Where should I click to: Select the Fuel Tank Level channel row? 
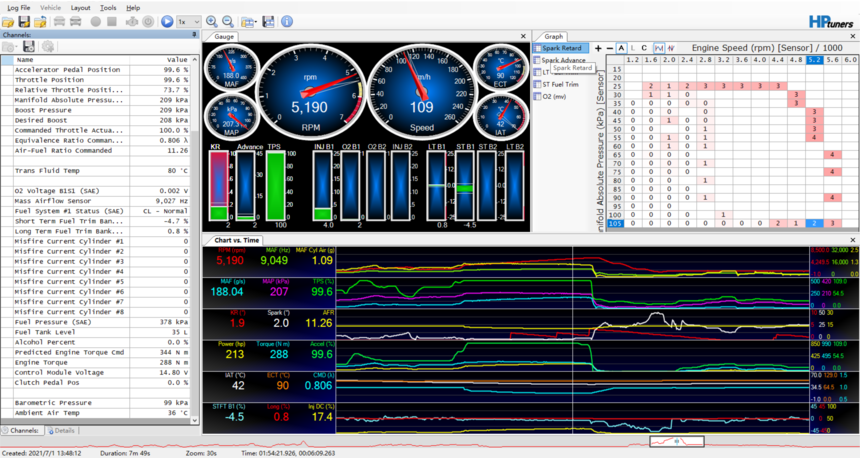click(96, 332)
